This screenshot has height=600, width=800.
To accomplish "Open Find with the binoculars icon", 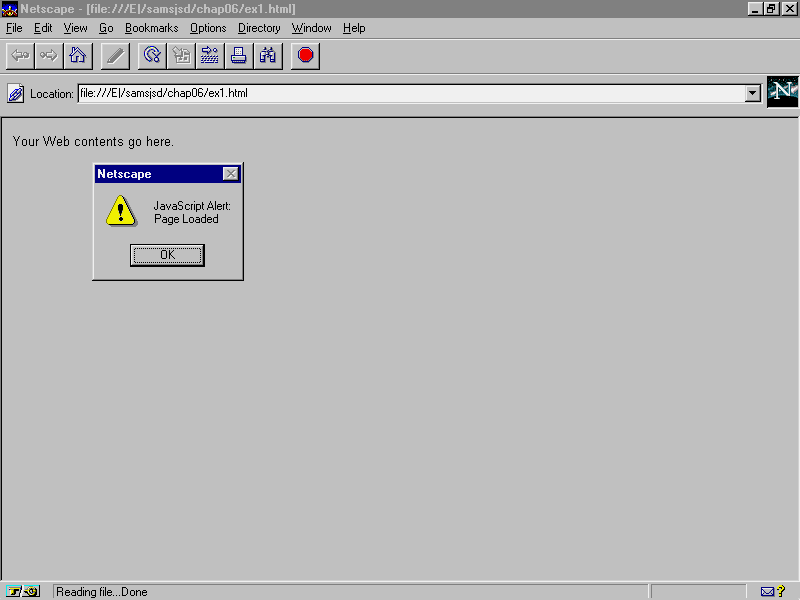I will tap(268, 55).
